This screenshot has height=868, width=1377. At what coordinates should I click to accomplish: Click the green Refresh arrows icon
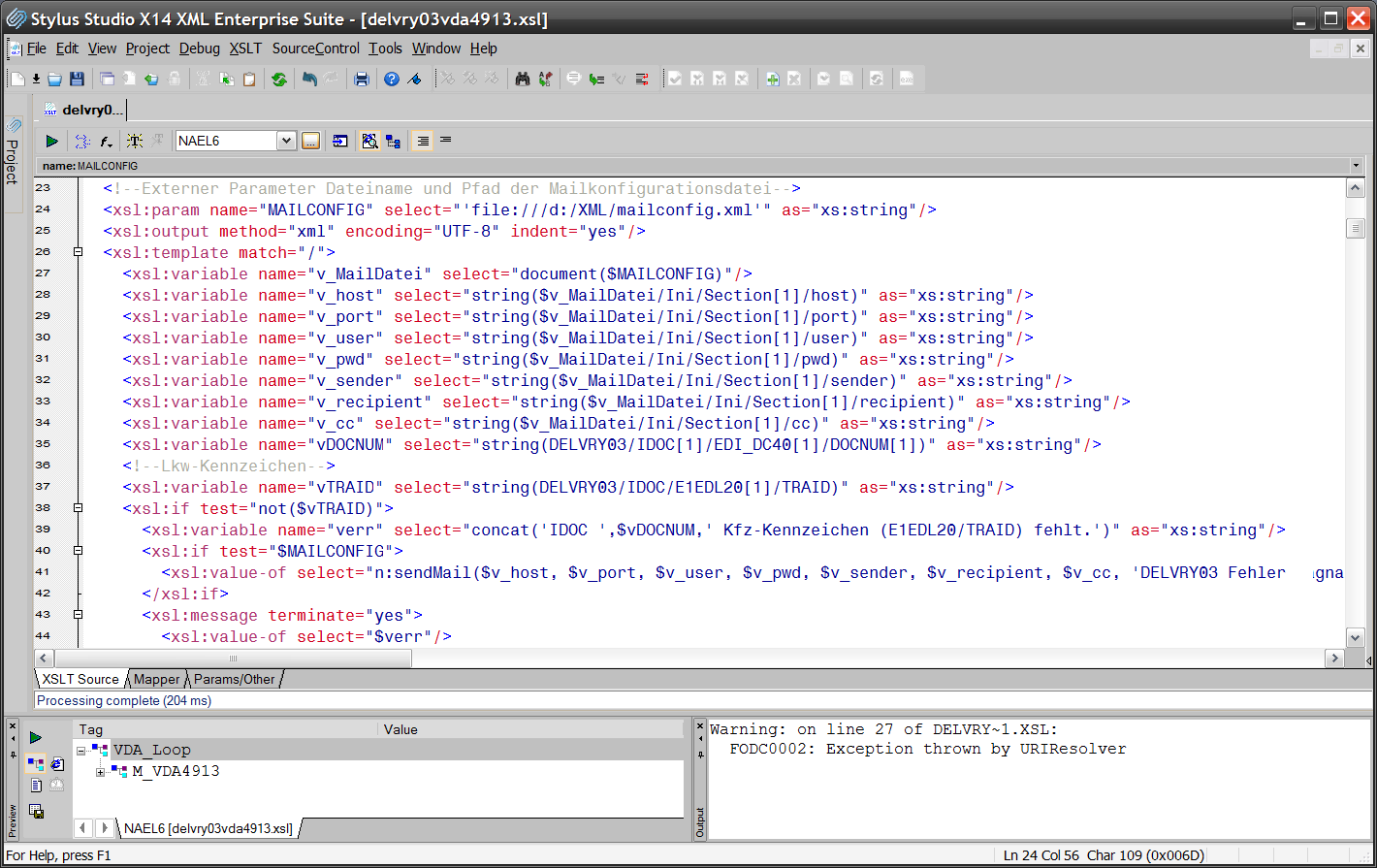279,80
